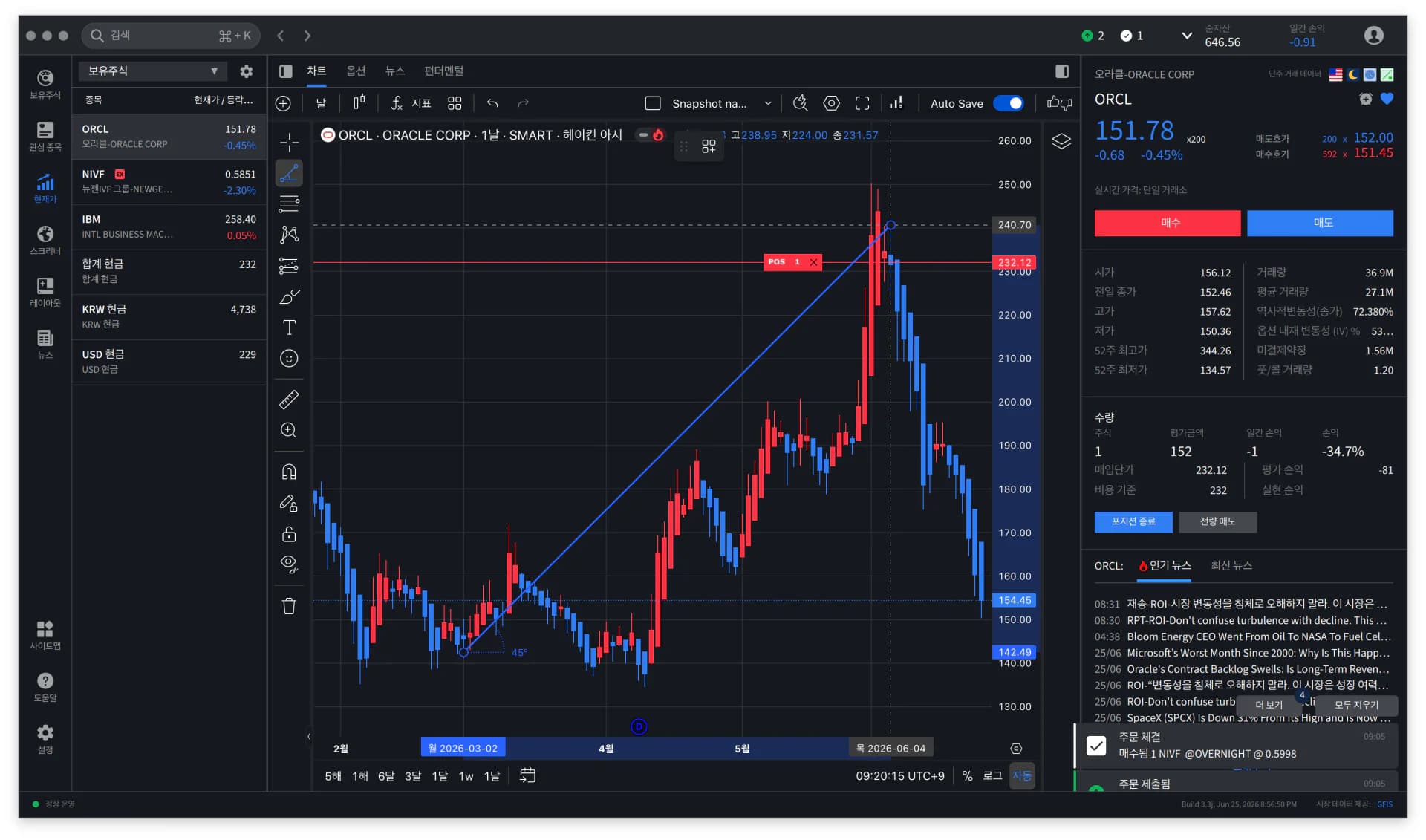Screen dimensions: 1426x840
Task: Toggle stay-in-drawing-mode pencil lock
Action: (289, 503)
